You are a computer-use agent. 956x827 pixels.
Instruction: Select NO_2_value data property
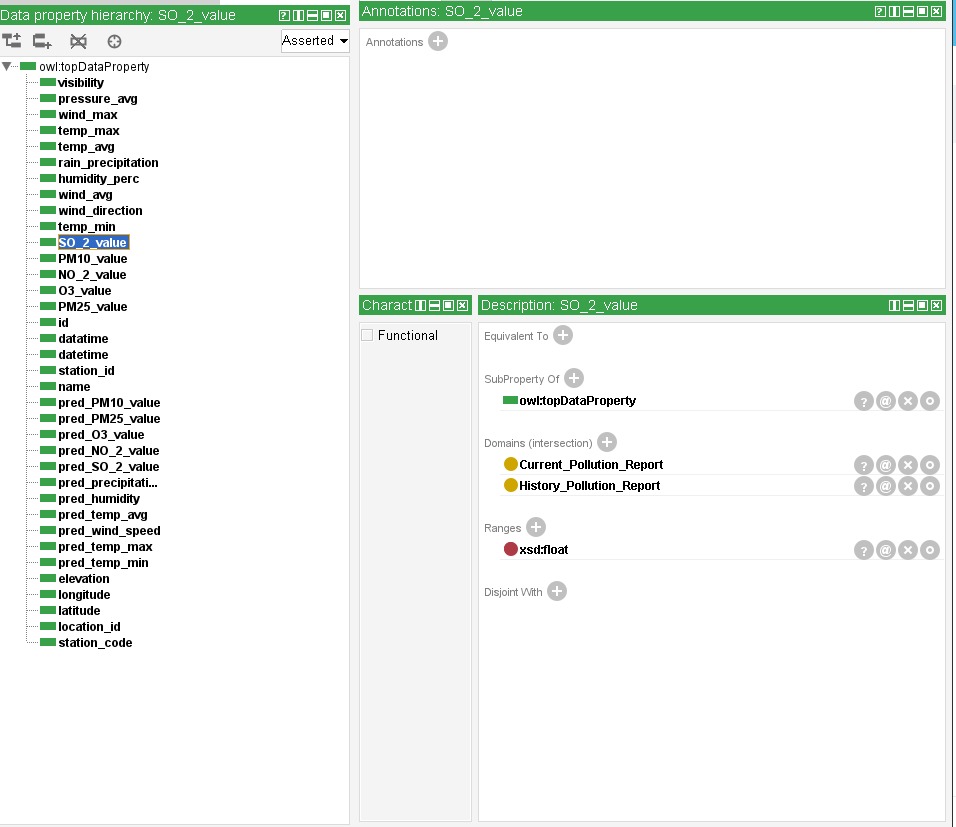click(92, 274)
